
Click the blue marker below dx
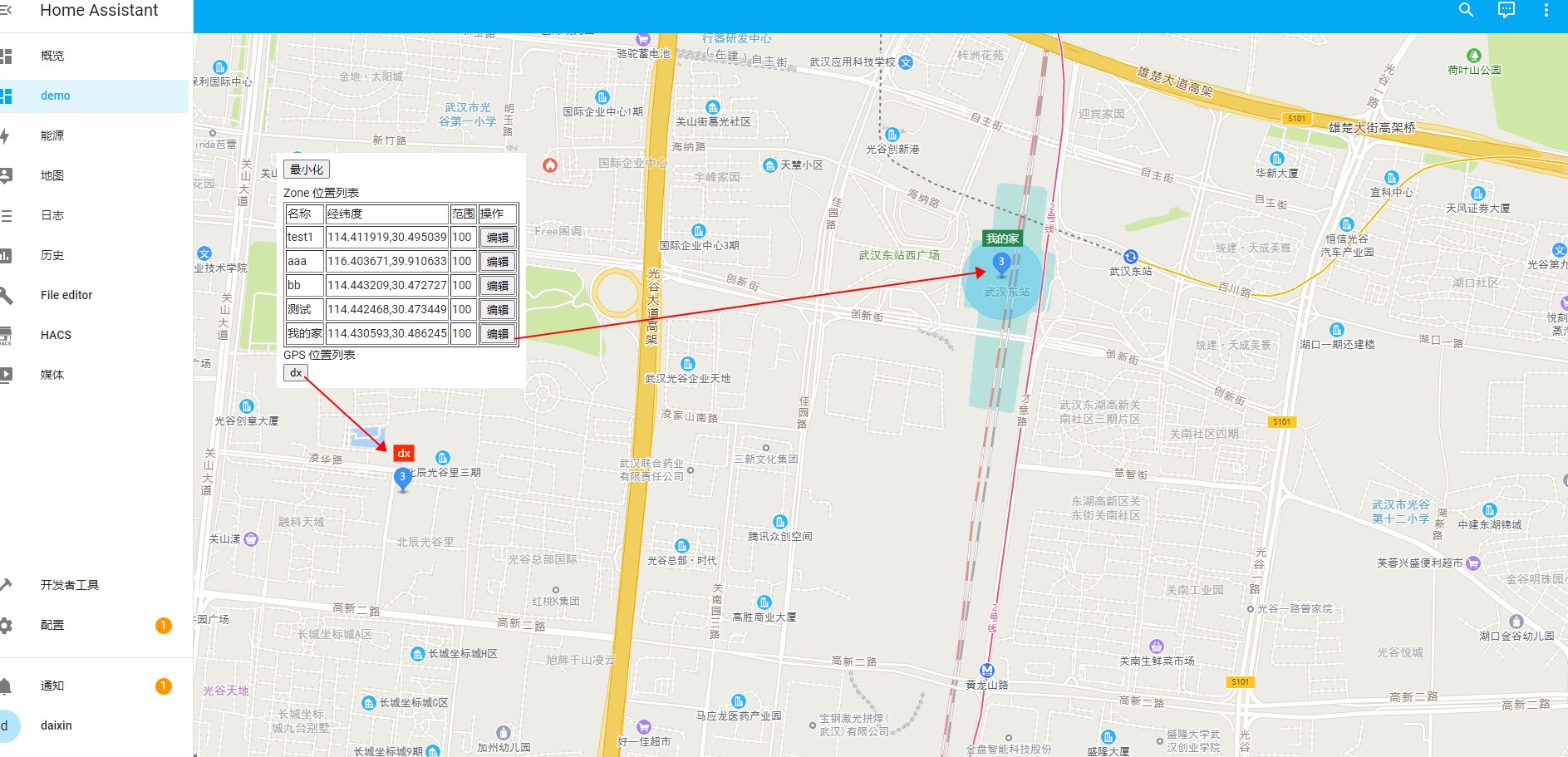pos(402,479)
